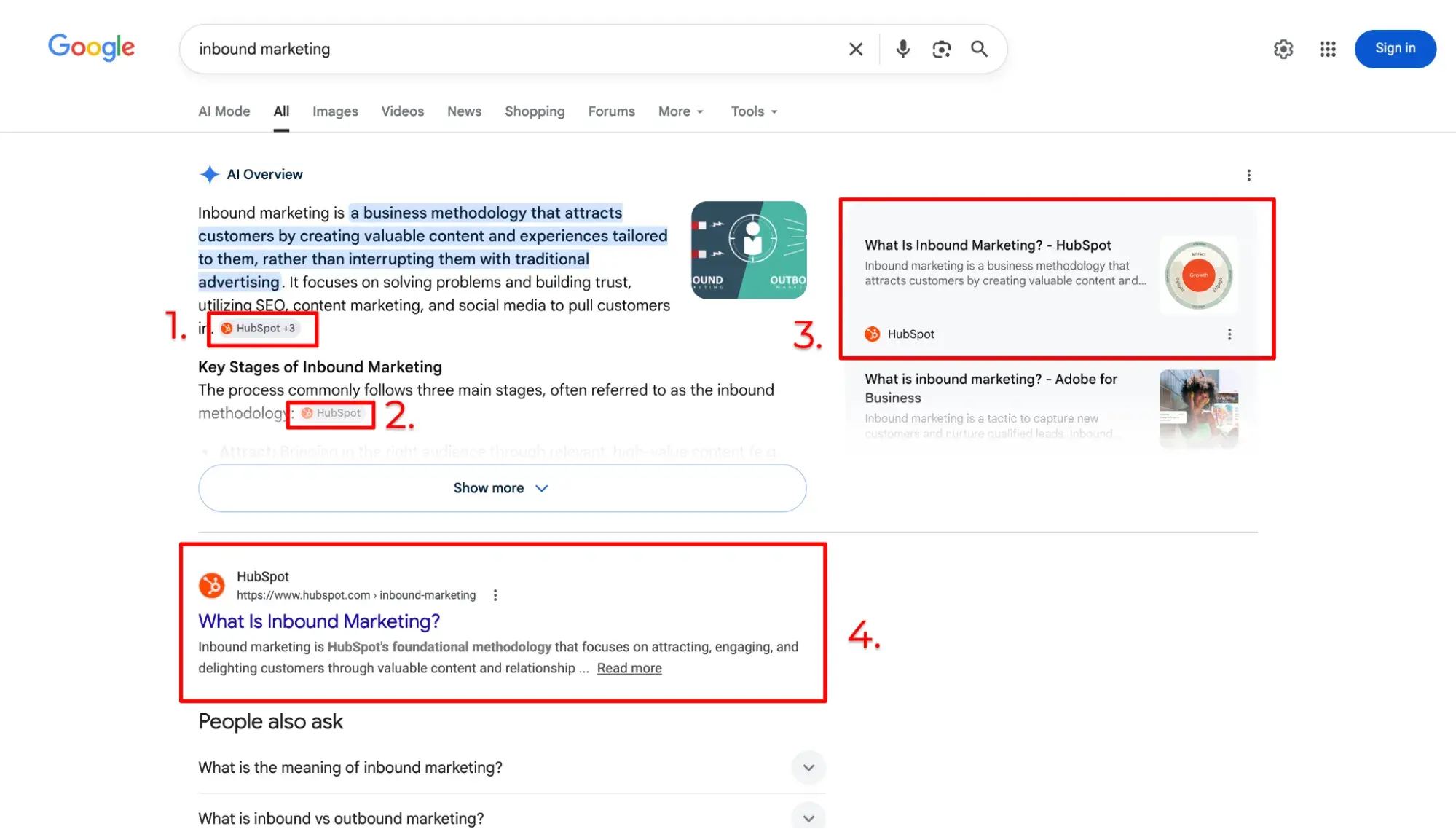
Task: Click the Read more link in snippet
Action: point(629,668)
